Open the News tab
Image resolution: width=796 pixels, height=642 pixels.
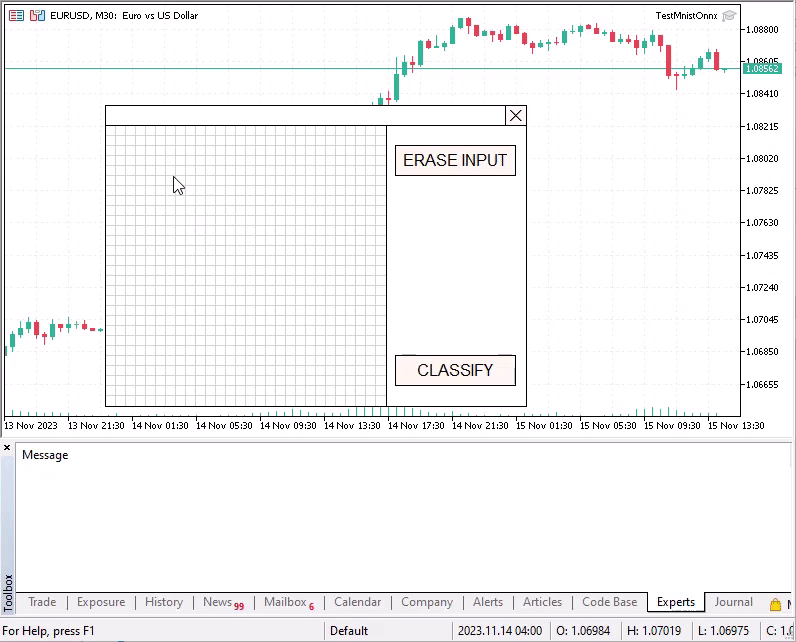pos(218,602)
